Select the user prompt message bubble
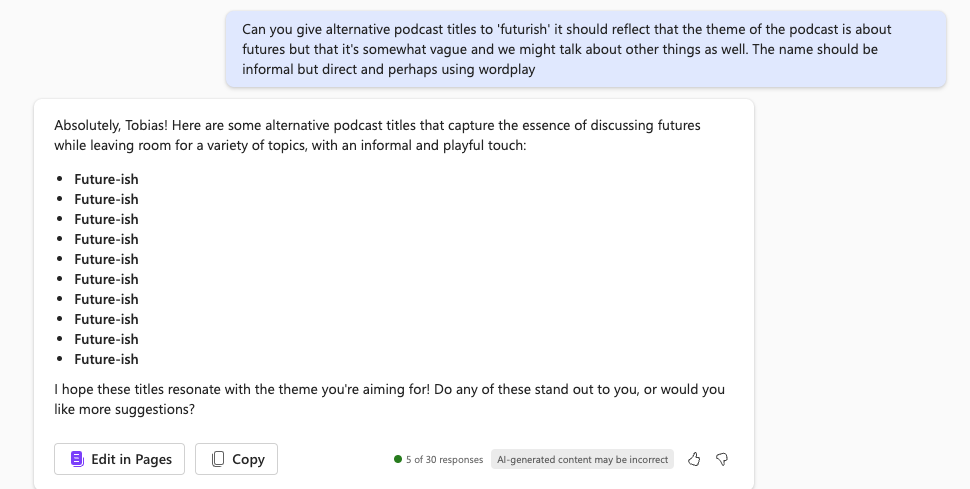Screen dimensions: 970x489 click(x=585, y=49)
